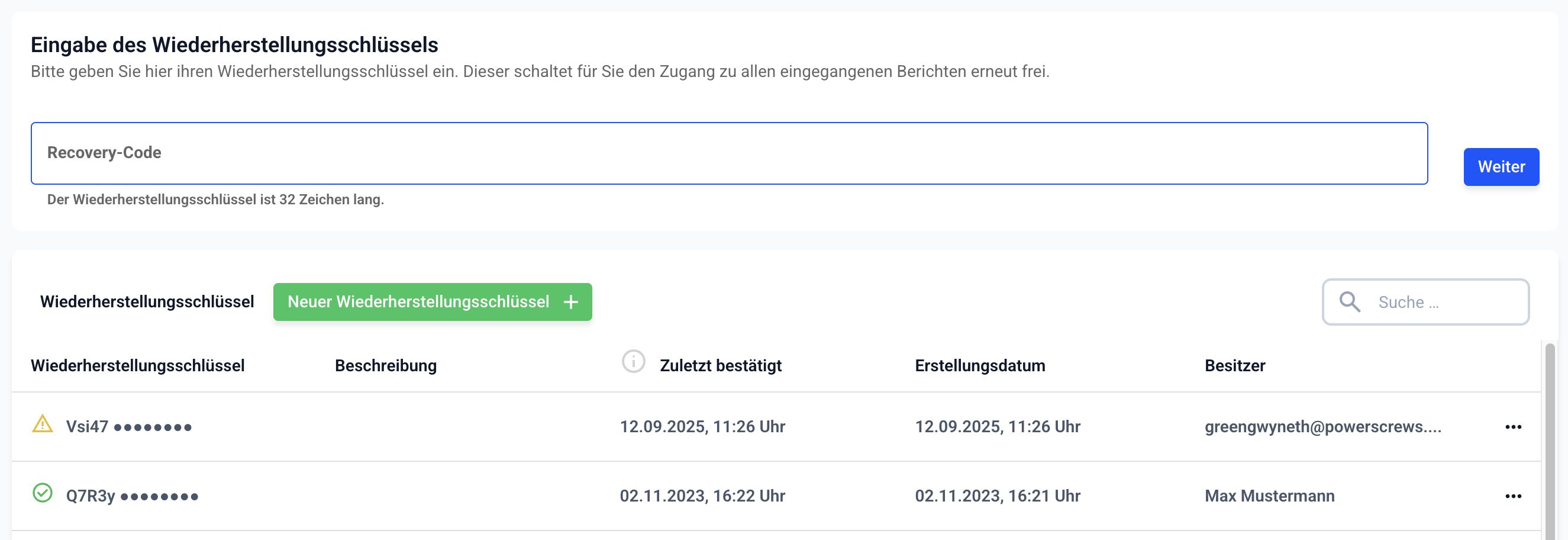
Task: Click the info icon next to Zuletzt bestätigt
Action: point(633,362)
